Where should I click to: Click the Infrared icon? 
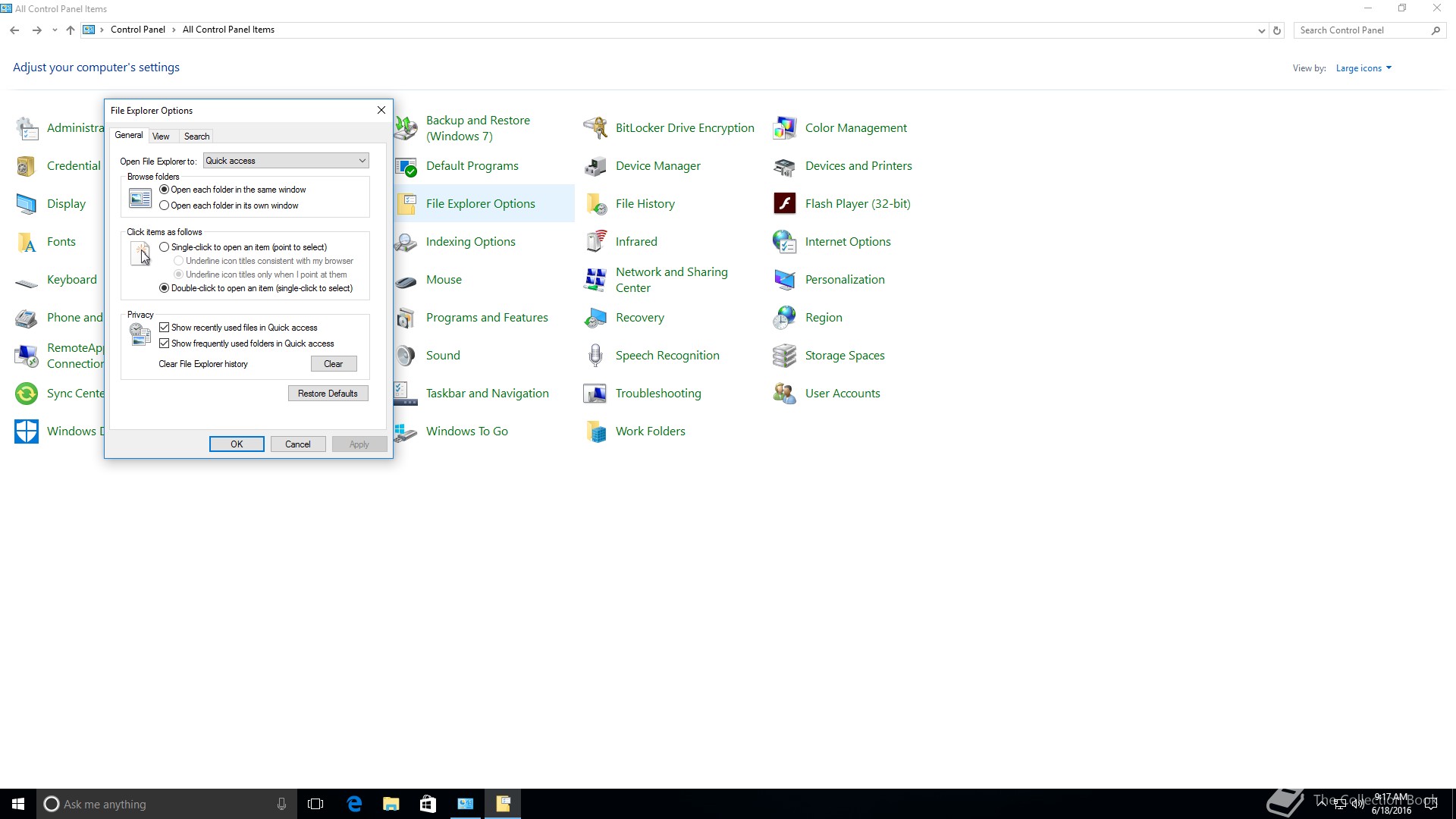coord(595,242)
